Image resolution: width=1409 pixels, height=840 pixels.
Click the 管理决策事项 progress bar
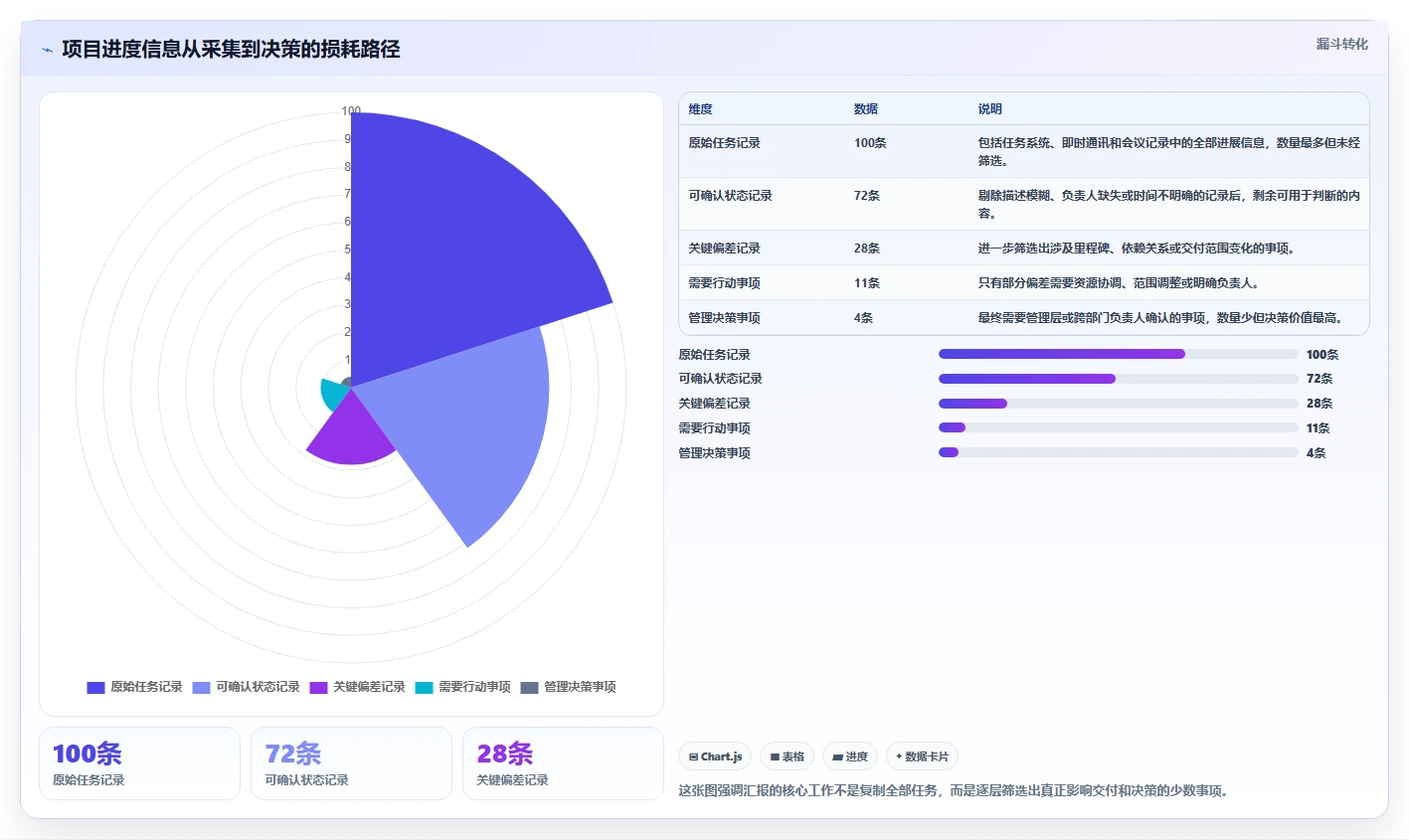(1119, 452)
